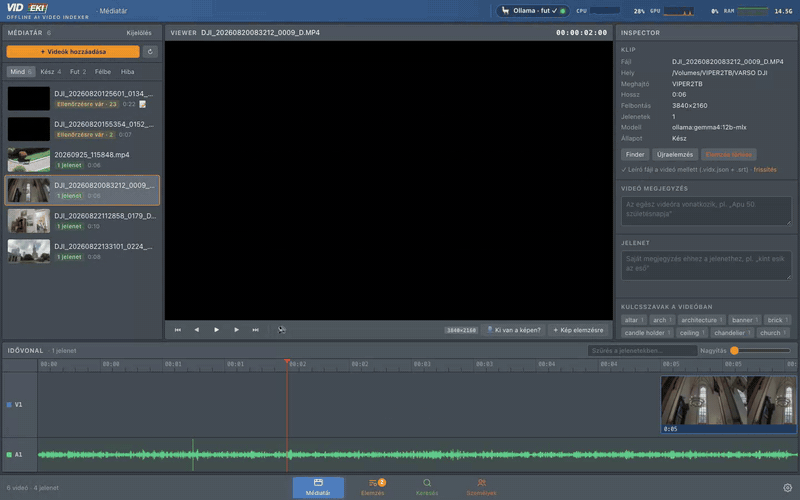This screenshot has height=500, width=800.
Task: Filter media list by Kész
Action: [x=51, y=72]
